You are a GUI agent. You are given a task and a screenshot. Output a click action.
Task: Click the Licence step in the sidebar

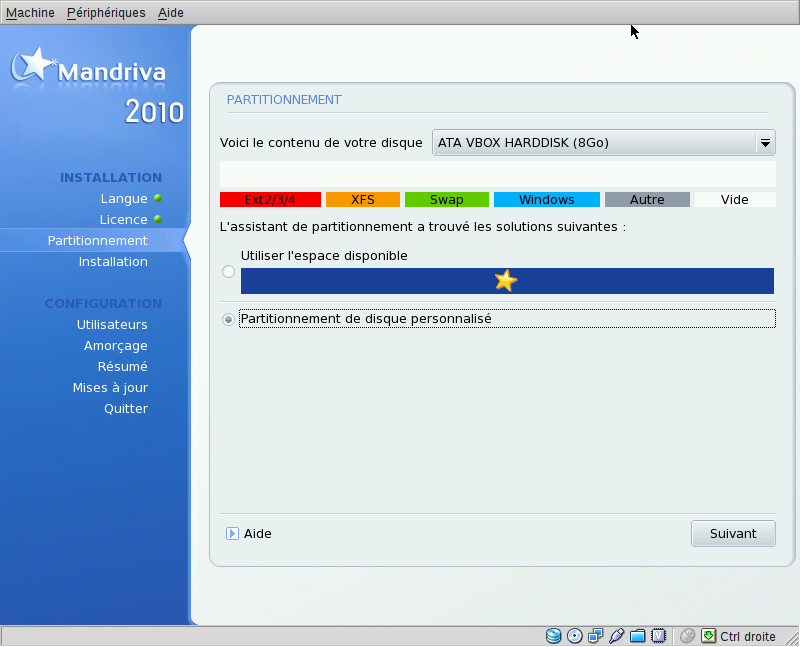click(x=123, y=220)
